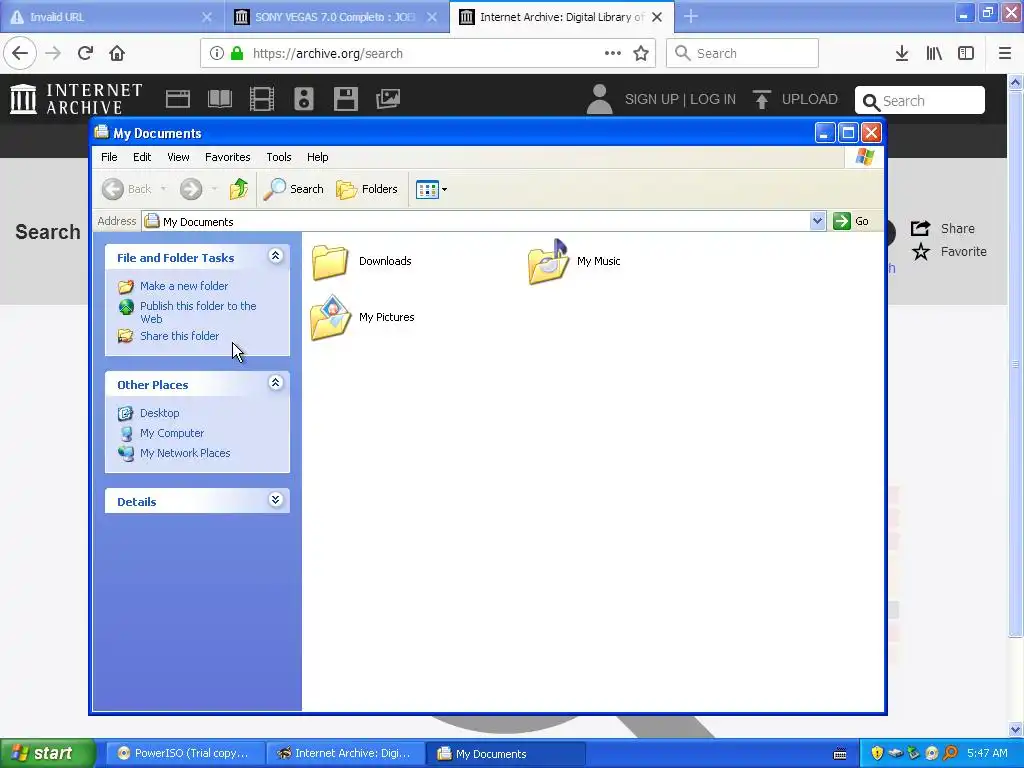Open the File menu
Screen dimensions: 1024x768
pos(109,157)
